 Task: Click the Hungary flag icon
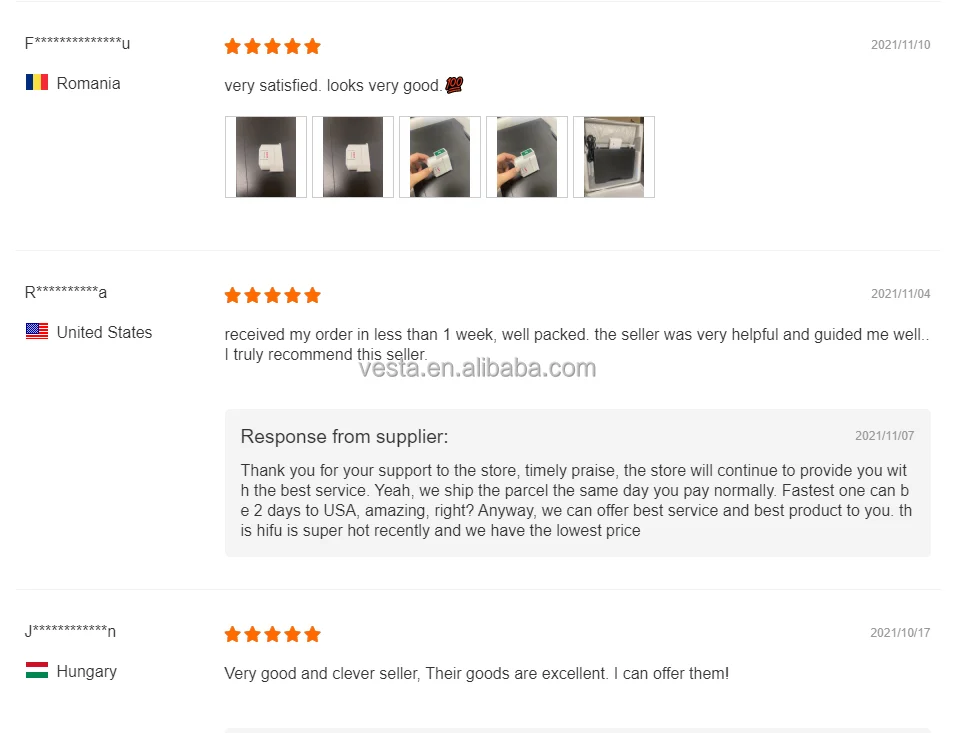(x=37, y=671)
